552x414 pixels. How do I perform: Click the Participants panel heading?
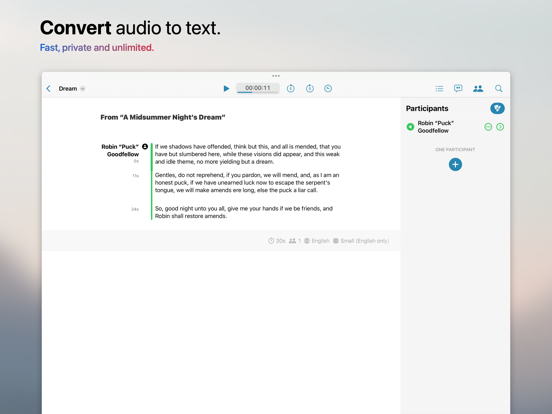tap(427, 108)
